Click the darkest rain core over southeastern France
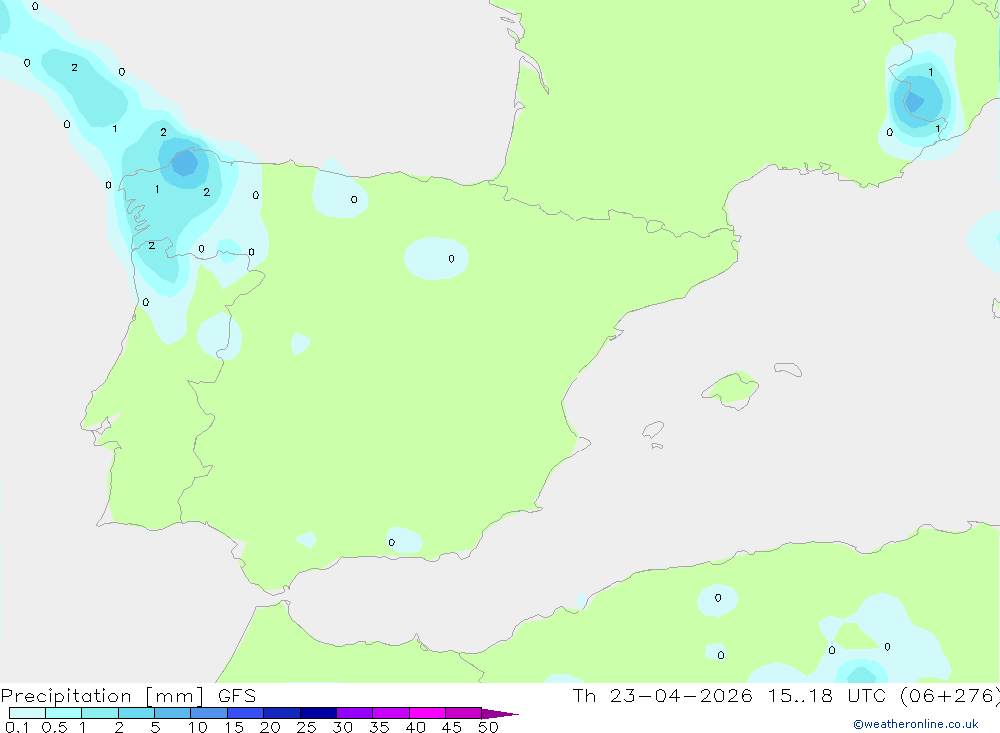The width and height of the screenshot is (1000, 733). 914,101
